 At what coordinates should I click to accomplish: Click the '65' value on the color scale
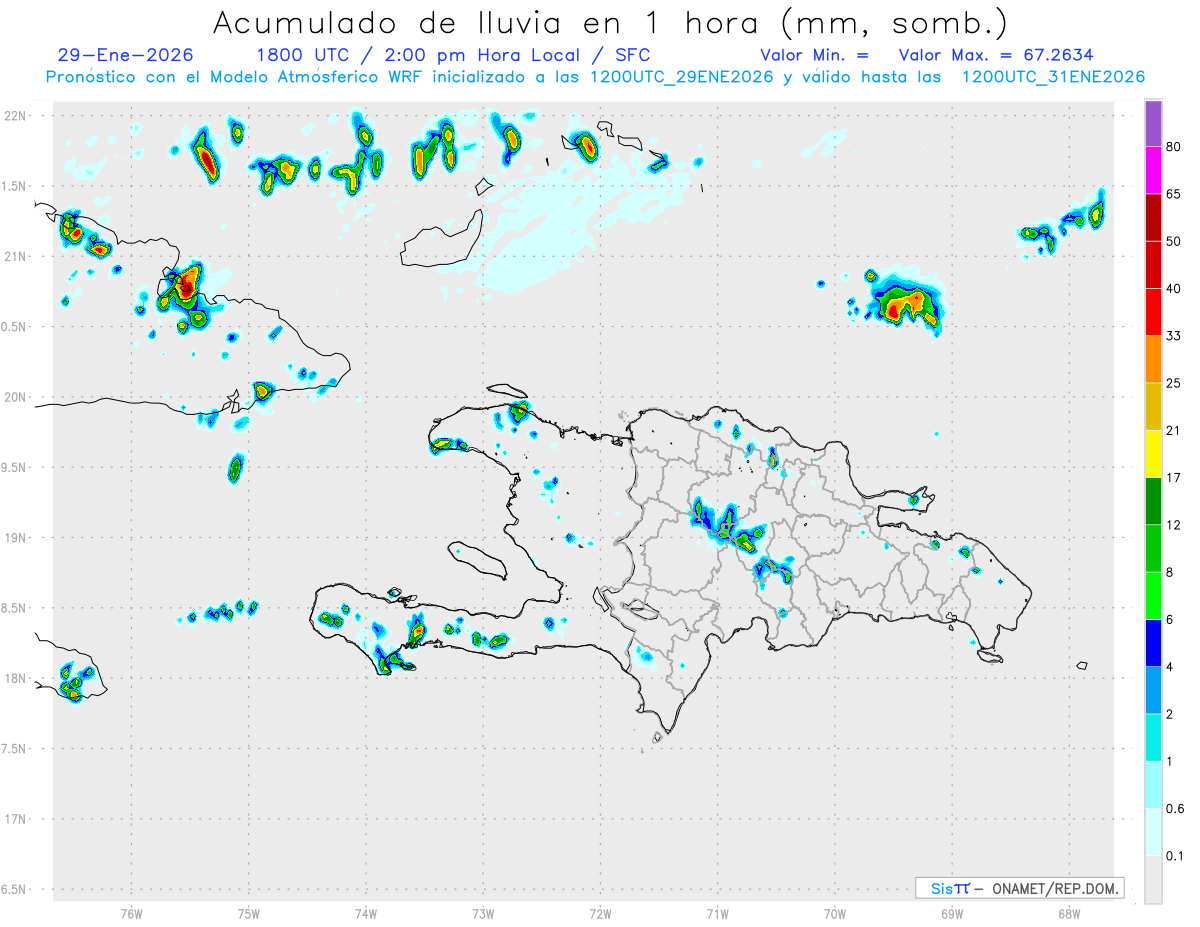click(x=1174, y=195)
